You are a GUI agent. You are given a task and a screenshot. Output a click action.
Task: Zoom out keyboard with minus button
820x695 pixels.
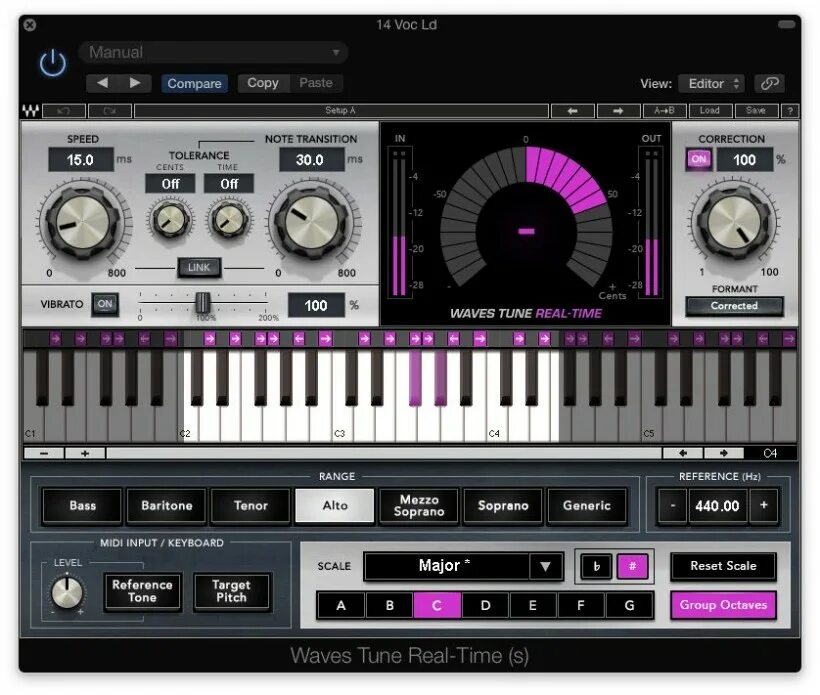44,453
